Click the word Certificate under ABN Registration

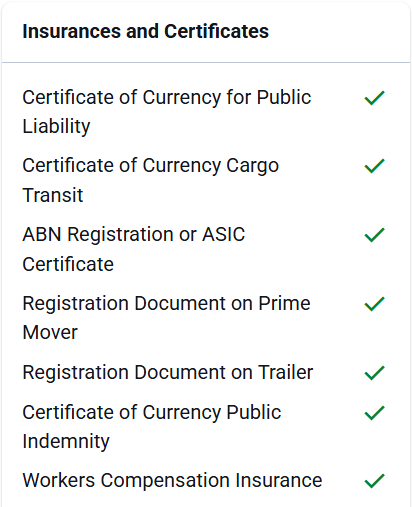click(68, 264)
